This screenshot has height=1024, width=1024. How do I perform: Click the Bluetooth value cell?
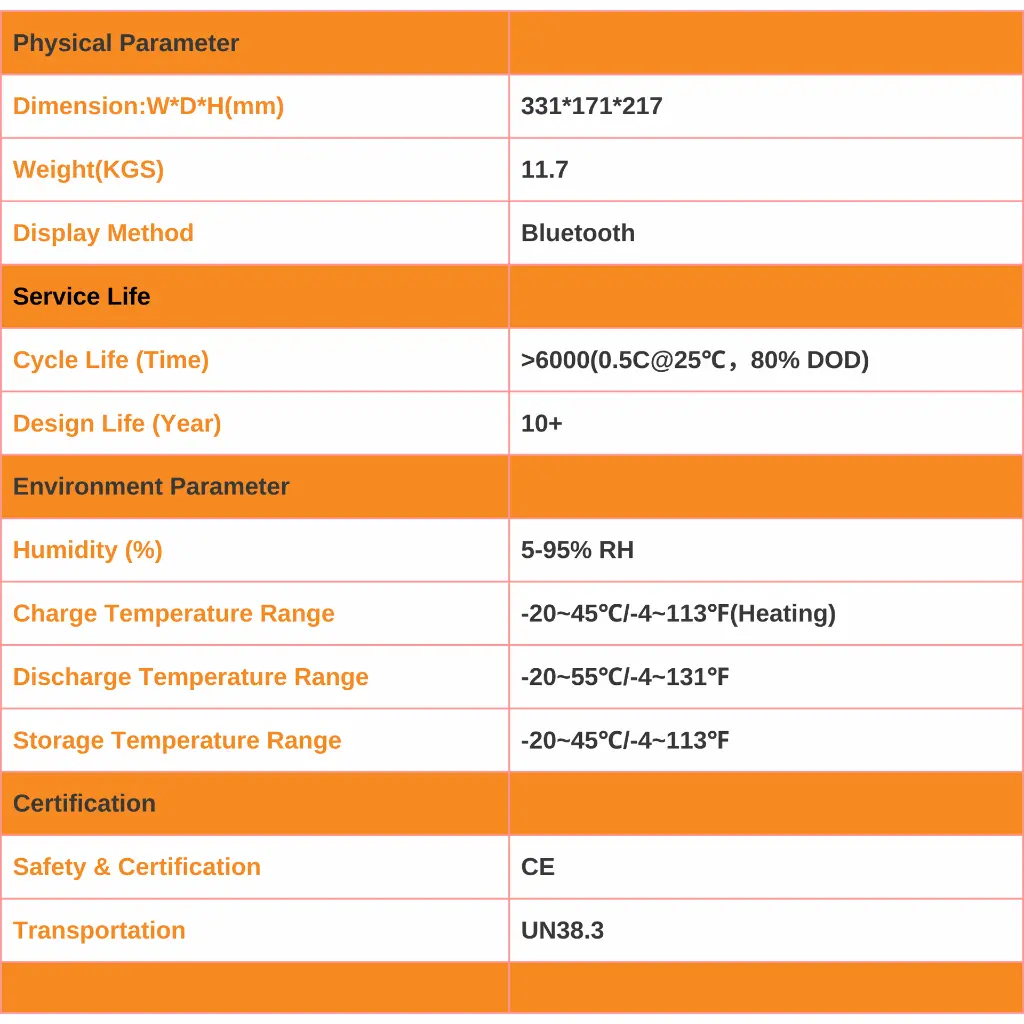pyautogui.click(x=578, y=233)
